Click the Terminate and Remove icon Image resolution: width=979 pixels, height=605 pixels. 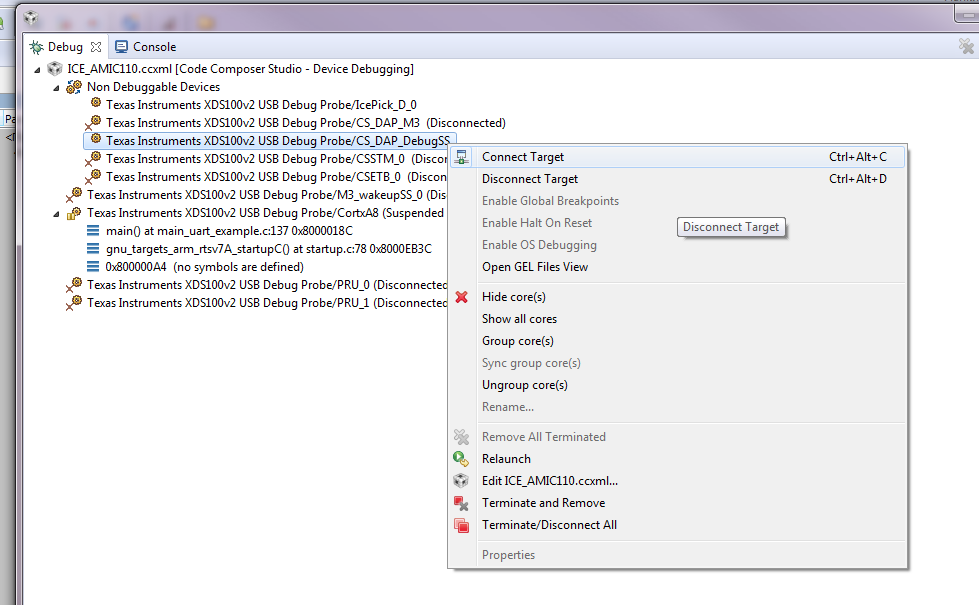(x=461, y=503)
